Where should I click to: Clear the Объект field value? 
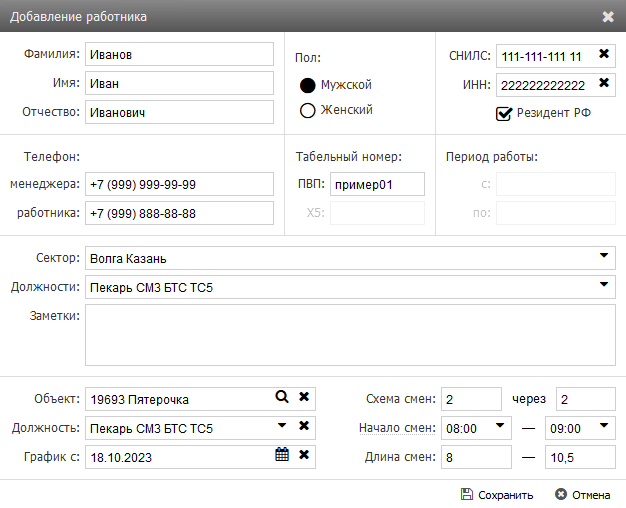tap(304, 398)
